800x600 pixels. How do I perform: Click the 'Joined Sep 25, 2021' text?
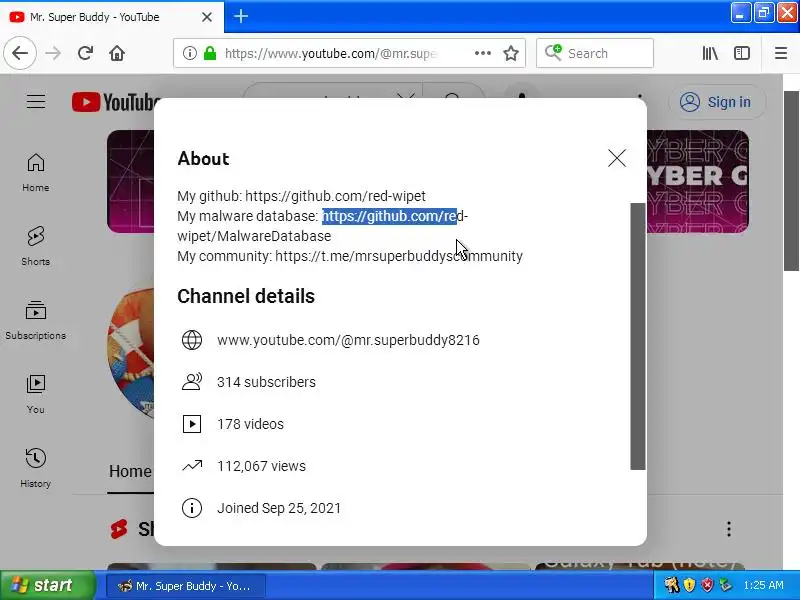click(x=279, y=508)
